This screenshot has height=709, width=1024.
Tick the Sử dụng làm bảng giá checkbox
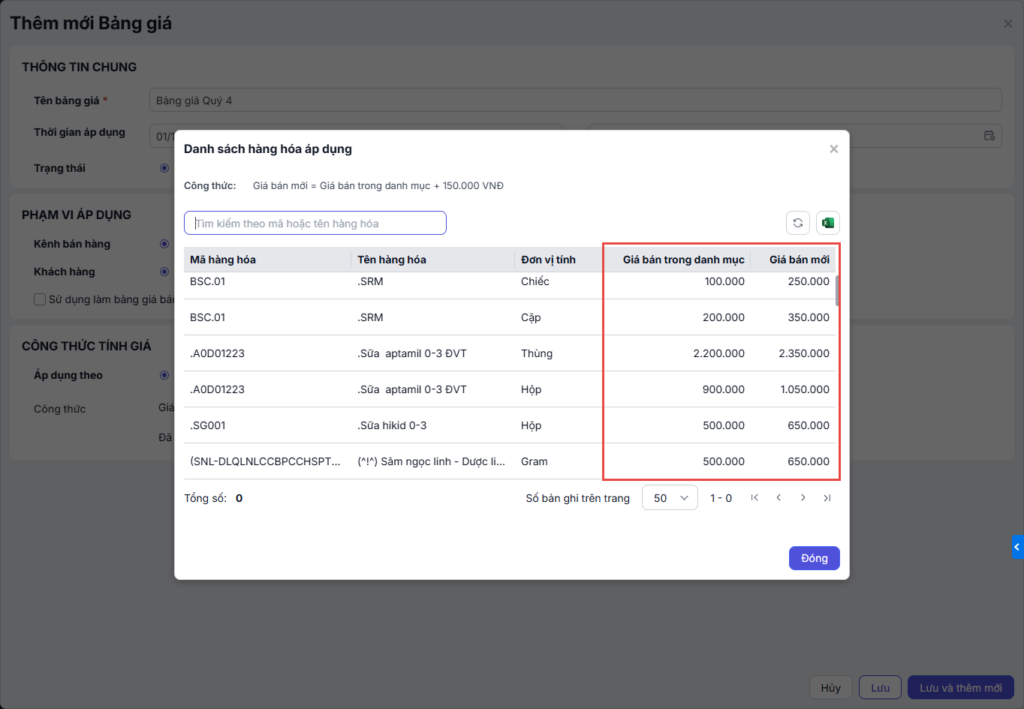(40, 299)
